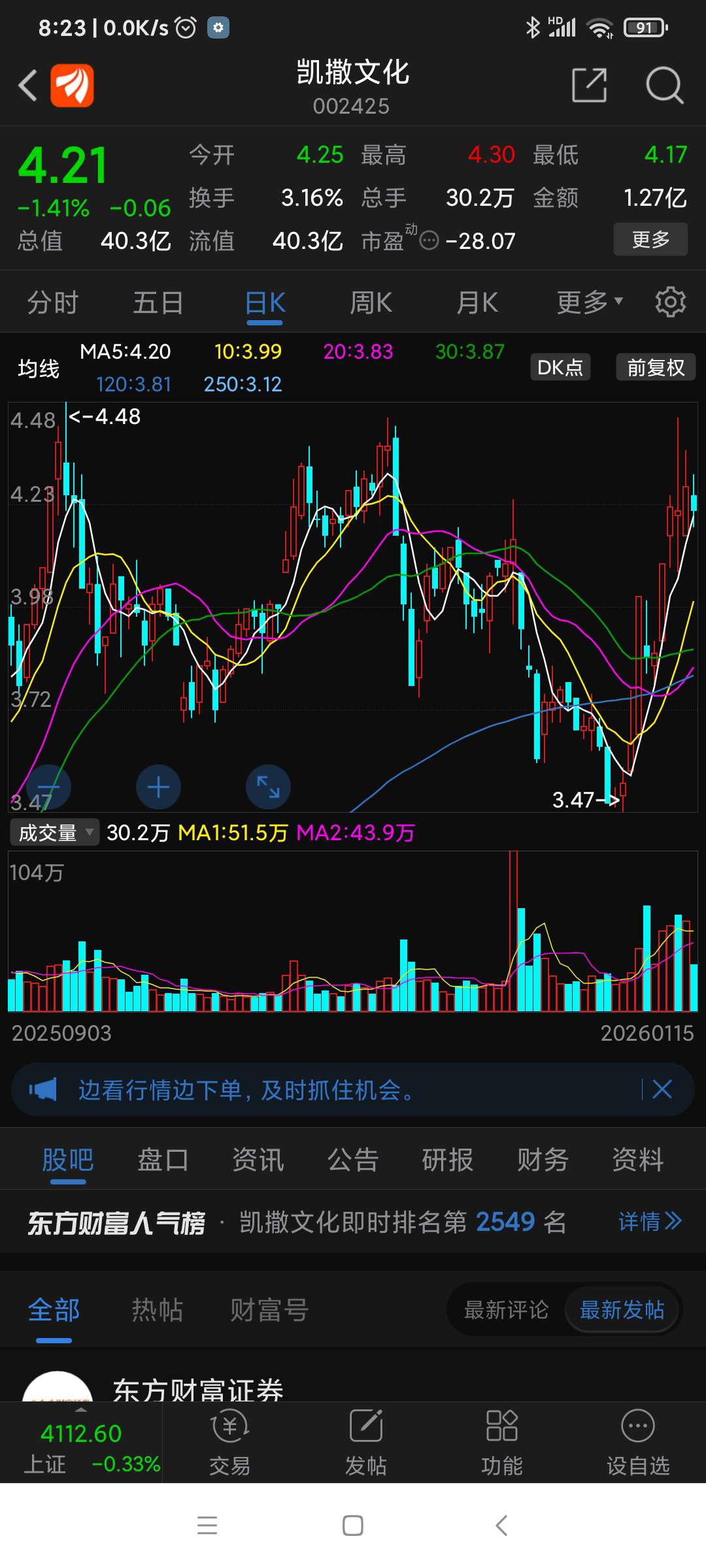Screen dimensions: 706x1568
Task: Tap the current price 4.21
Action: click(x=63, y=166)
